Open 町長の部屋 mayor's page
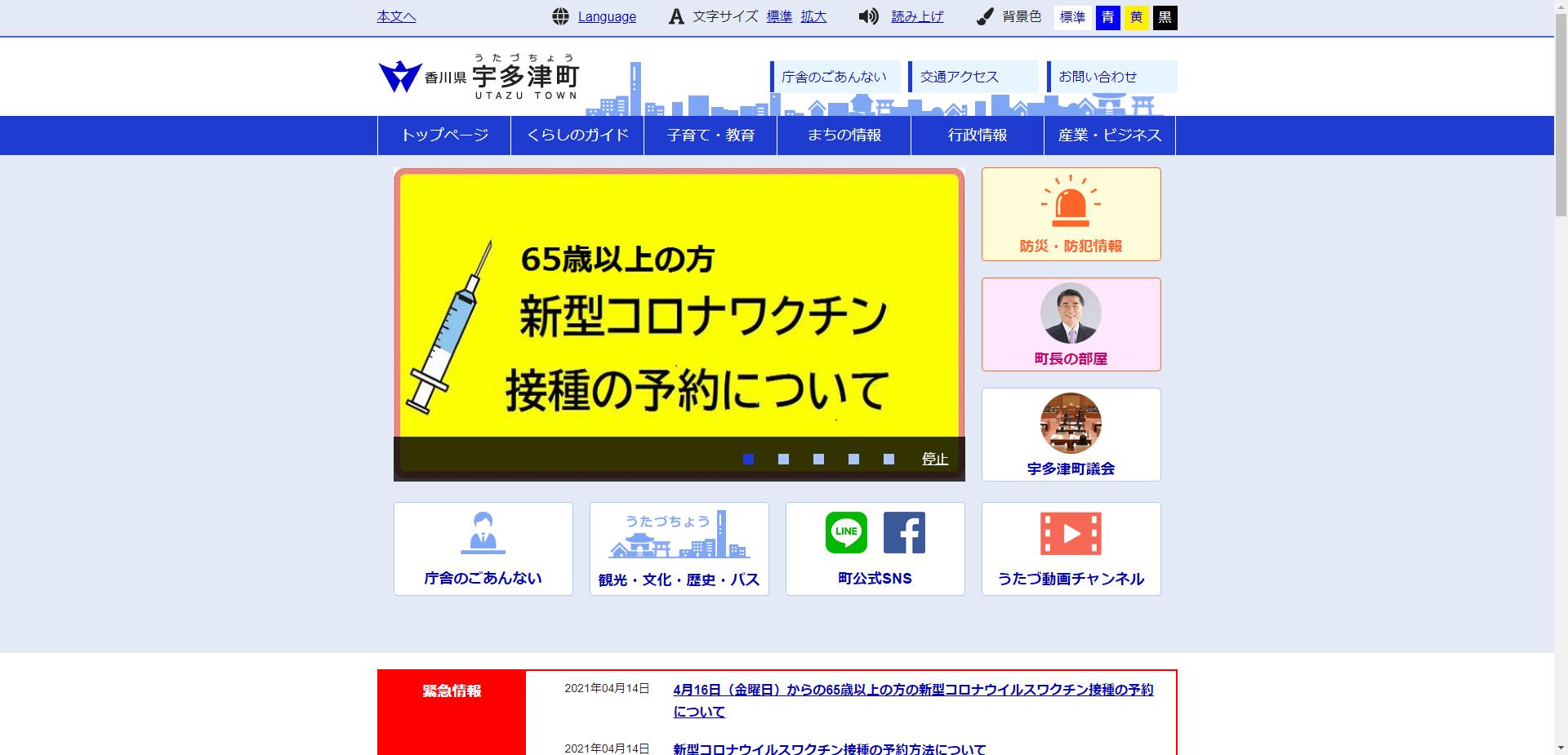Screen dimensions: 1568x755 click(1071, 324)
